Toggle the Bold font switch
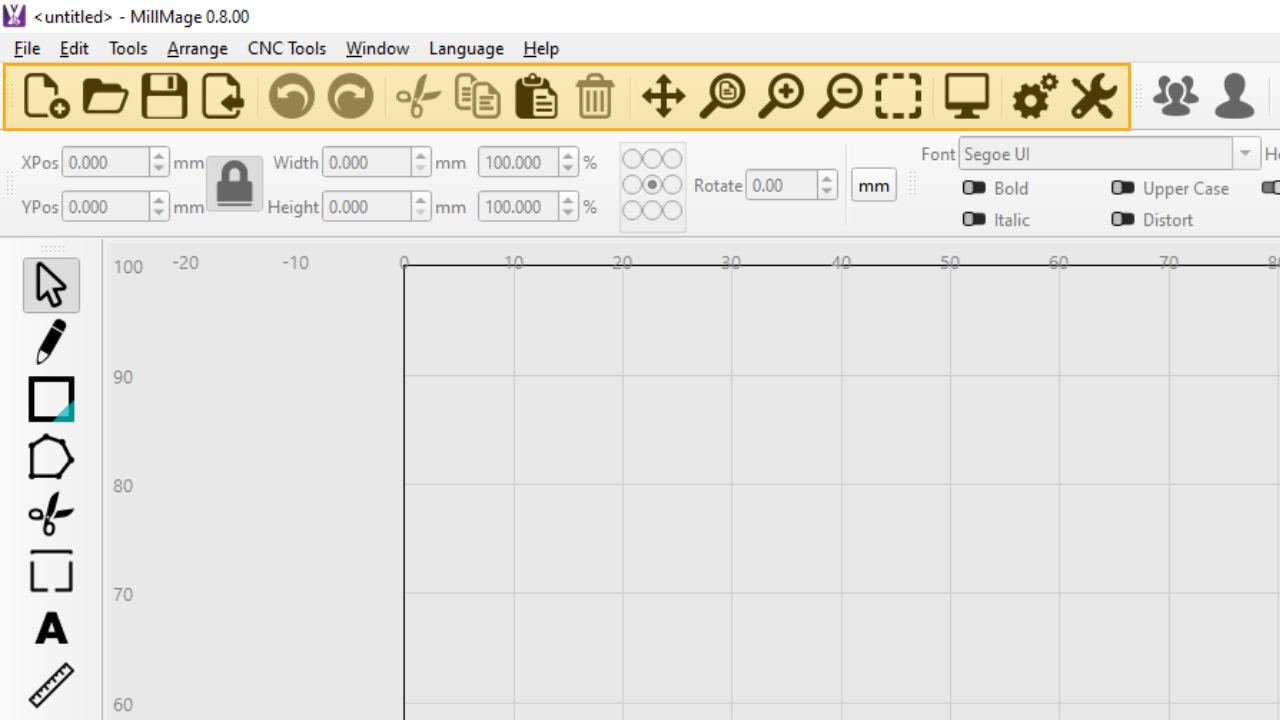The image size is (1280, 720). click(974, 188)
